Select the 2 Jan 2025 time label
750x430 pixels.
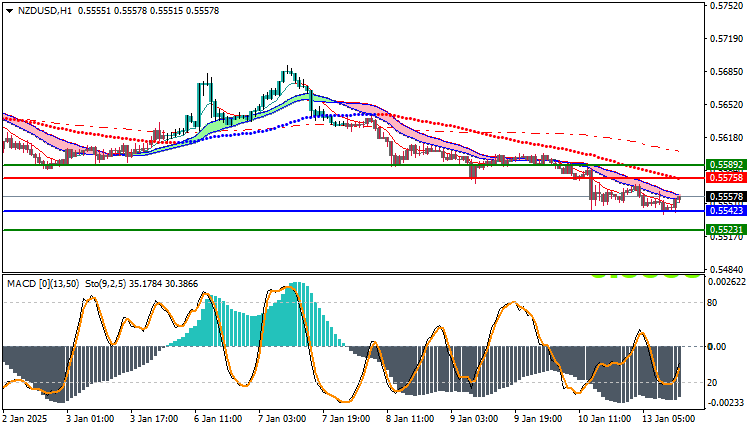tap(25, 419)
